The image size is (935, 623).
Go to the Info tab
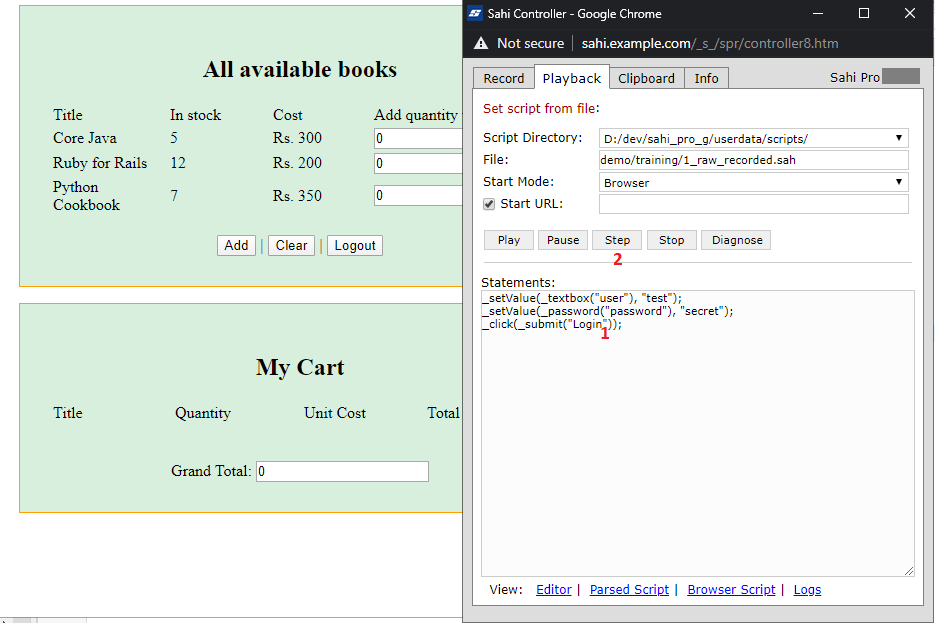click(706, 78)
